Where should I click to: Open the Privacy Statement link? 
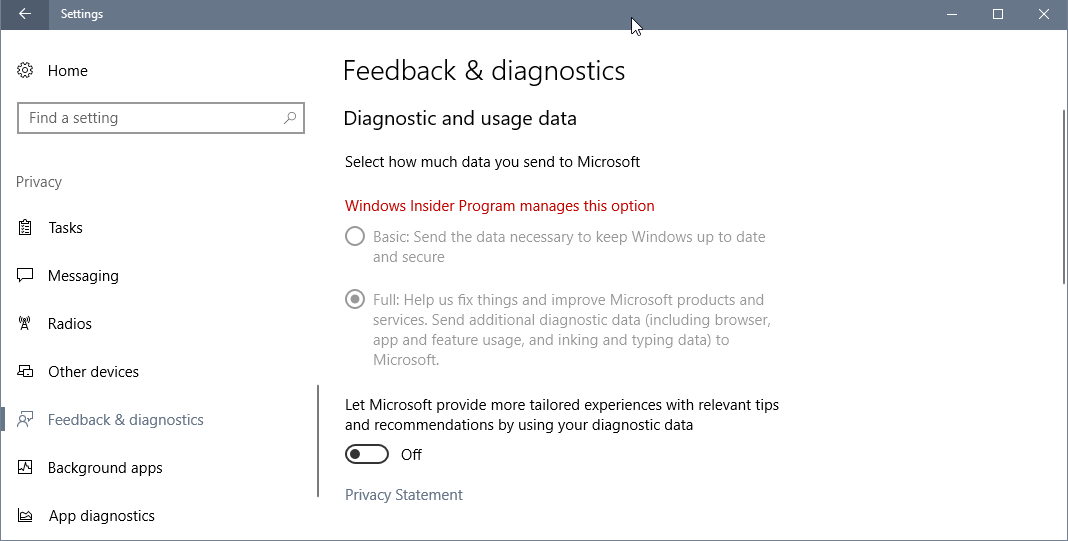pyautogui.click(x=404, y=495)
